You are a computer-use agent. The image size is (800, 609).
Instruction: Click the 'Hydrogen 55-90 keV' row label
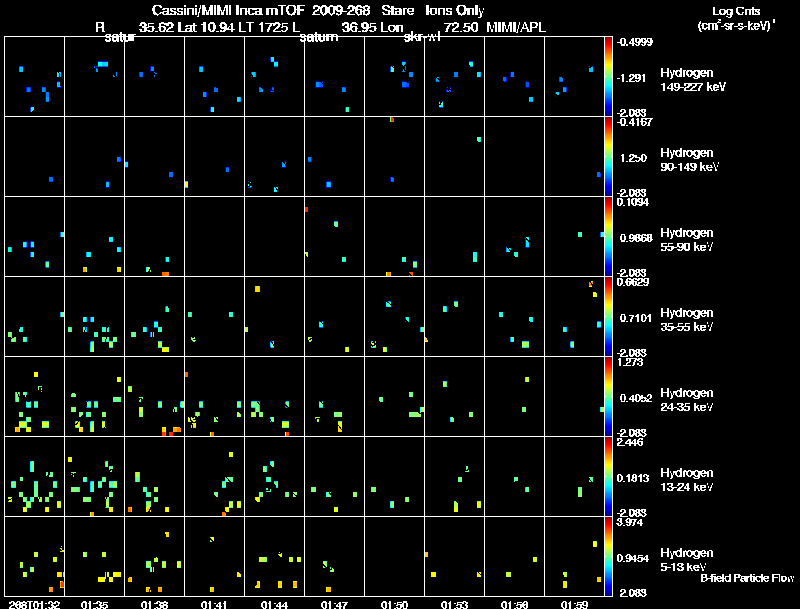(x=687, y=240)
